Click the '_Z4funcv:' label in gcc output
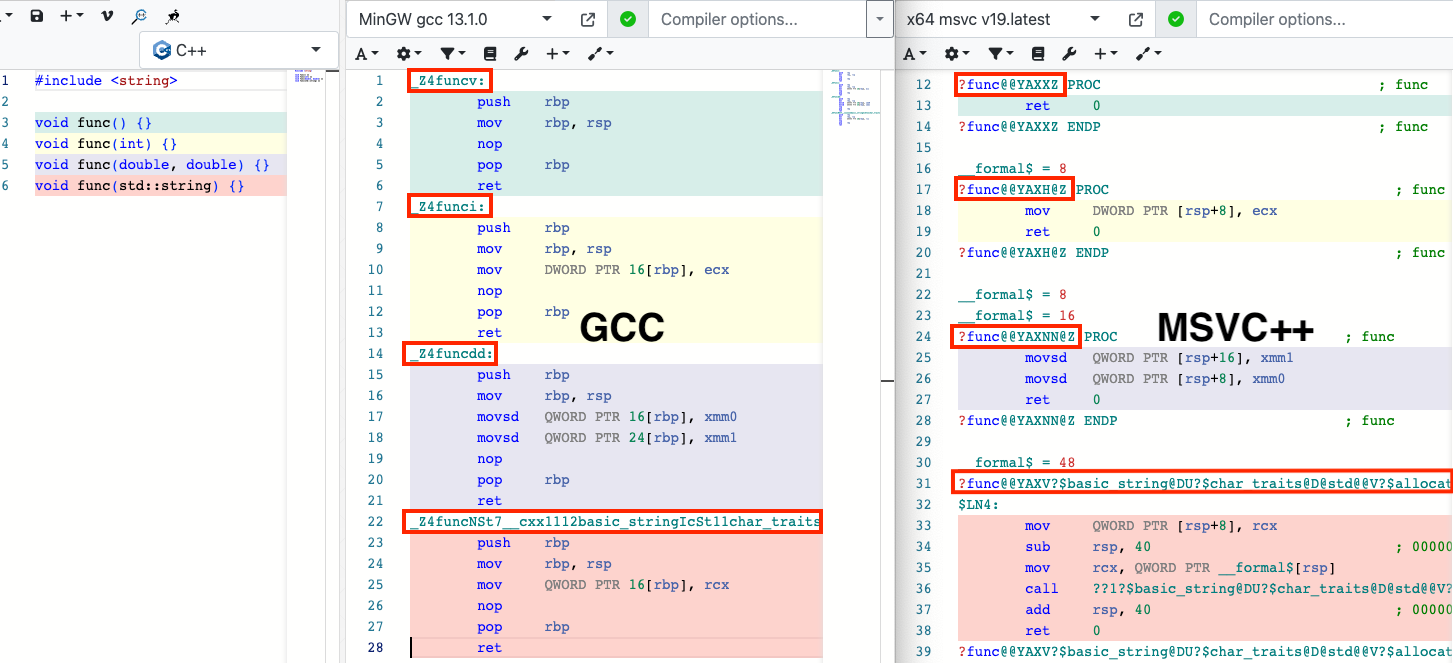1453x663 pixels. (448, 81)
